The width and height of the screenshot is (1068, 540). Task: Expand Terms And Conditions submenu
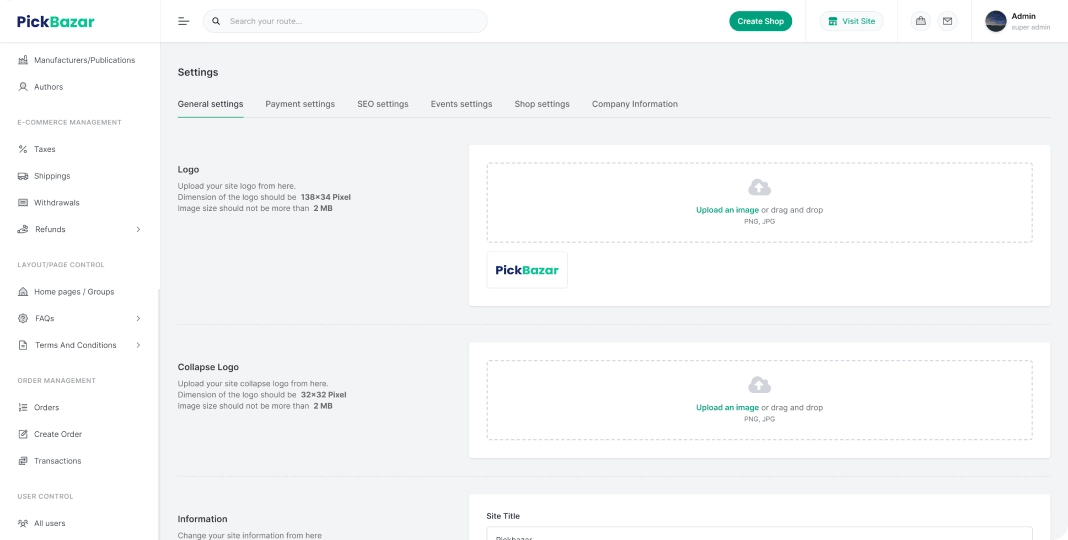[138, 345]
